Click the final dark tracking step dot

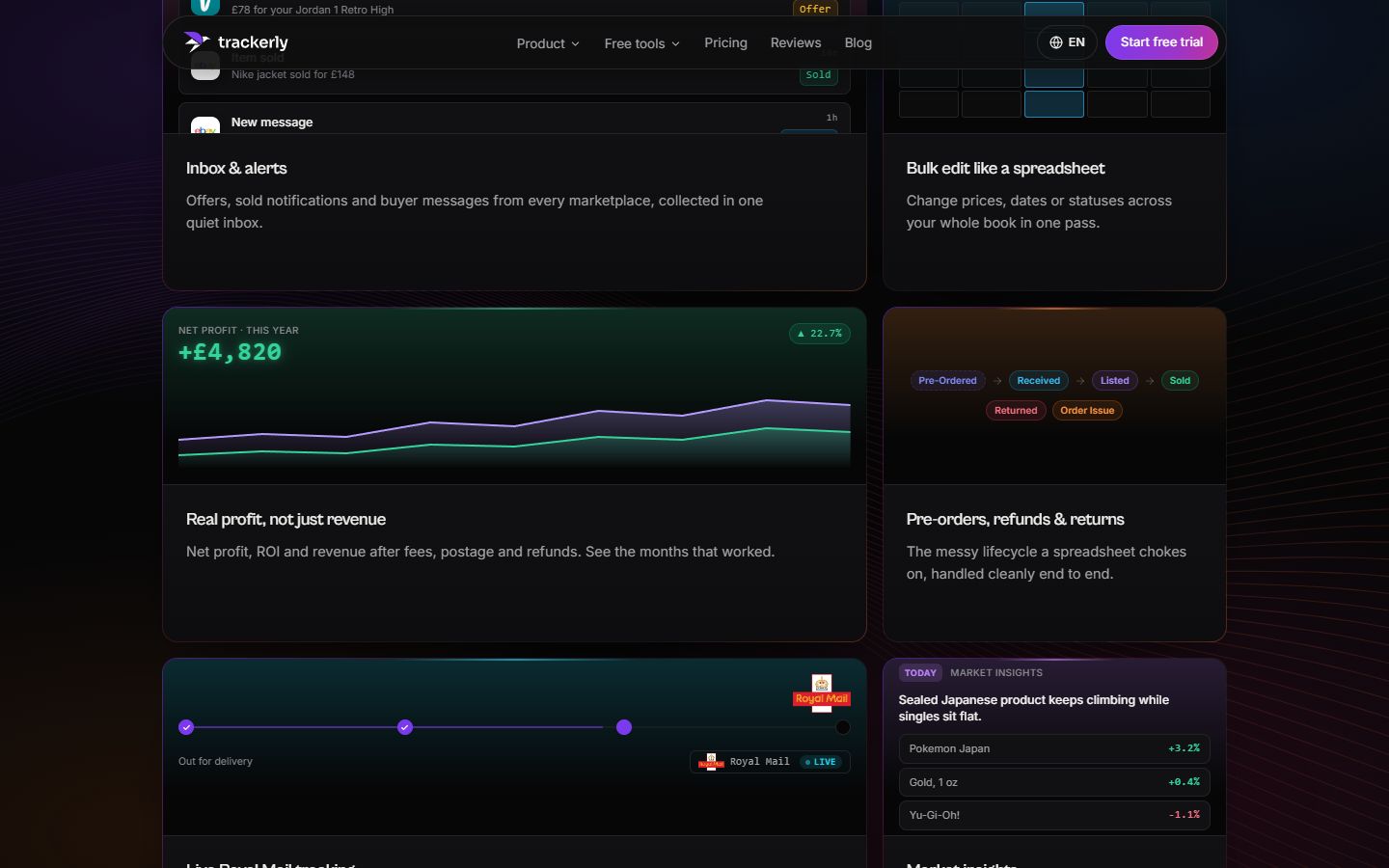coord(843,727)
